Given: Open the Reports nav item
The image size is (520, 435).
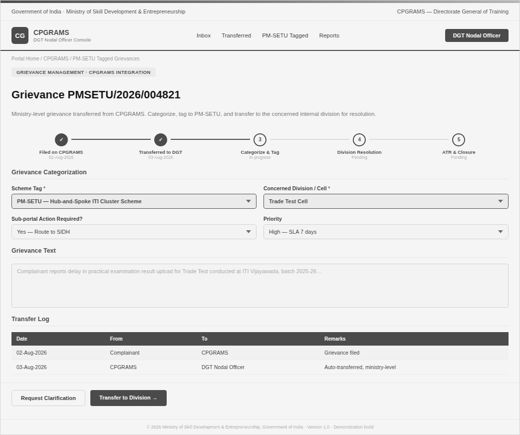Looking at the screenshot, I should 329,35.
